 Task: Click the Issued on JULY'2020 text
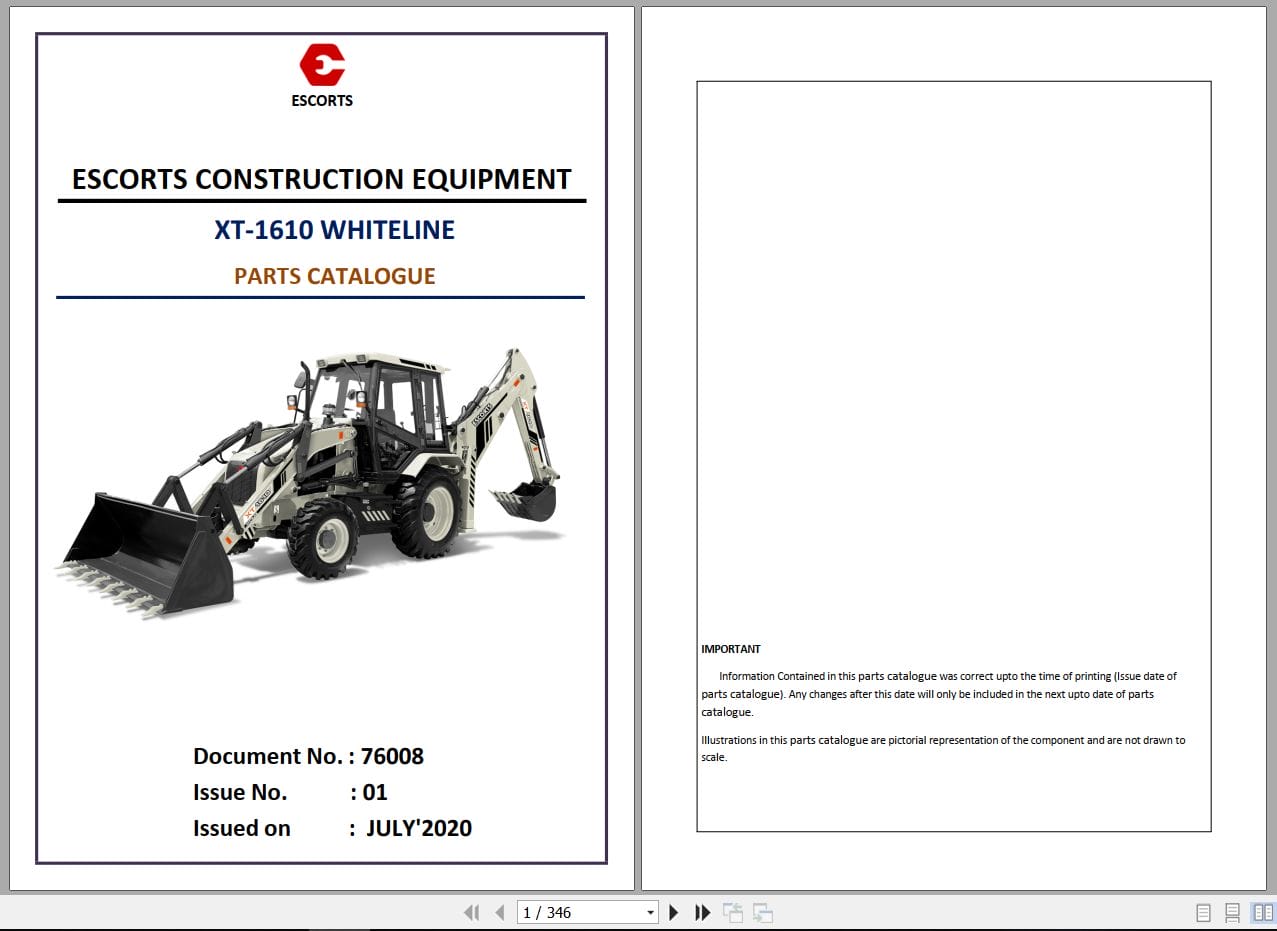coord(333,828)
